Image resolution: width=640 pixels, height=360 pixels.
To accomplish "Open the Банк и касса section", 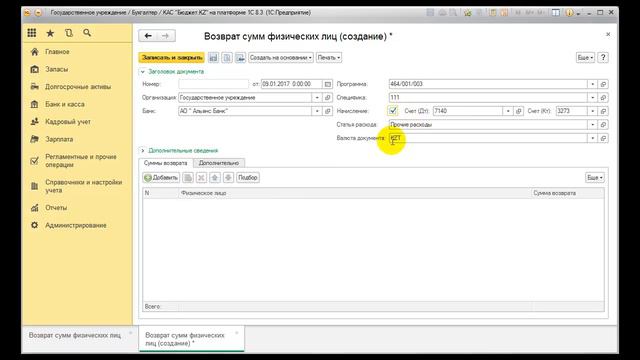I will click(65, 104).
